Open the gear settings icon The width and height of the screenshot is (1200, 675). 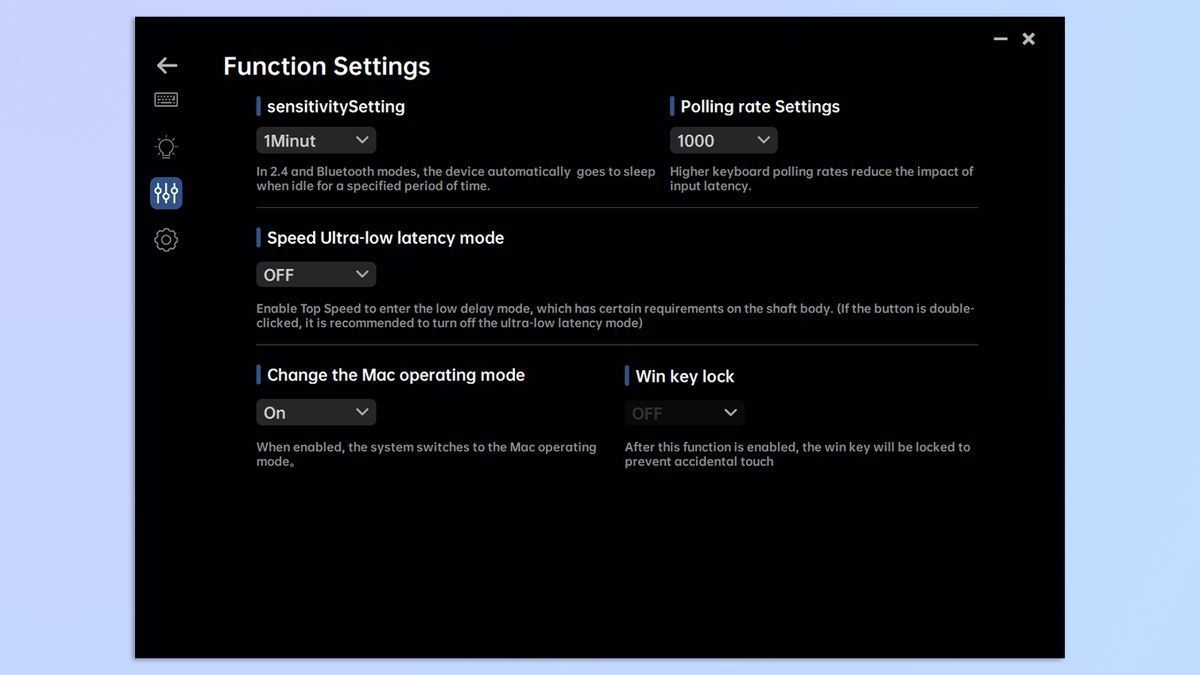[166, 240]
